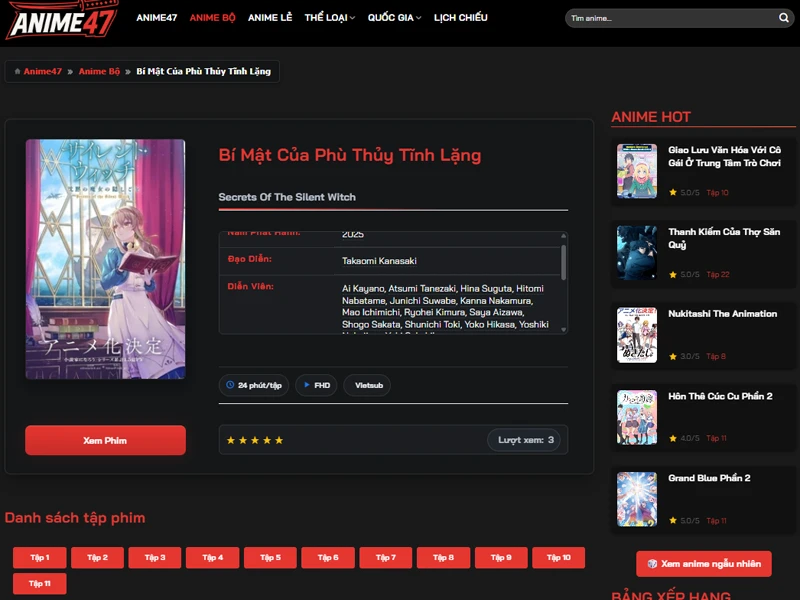The width and height of the screenshot is (800, 600).
Task: Focus the Tìm anime search field
Action: [x=672, y=18]
